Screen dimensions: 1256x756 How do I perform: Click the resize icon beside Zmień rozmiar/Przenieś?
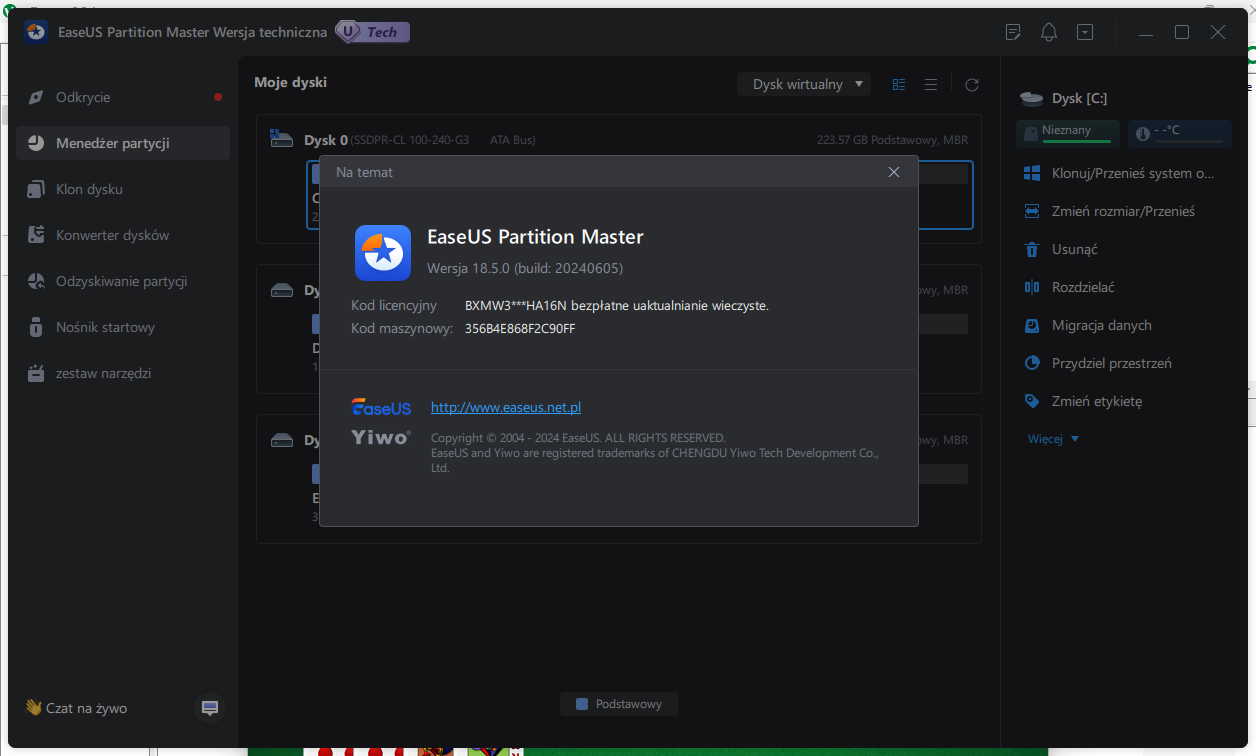tap(1033, 211)
